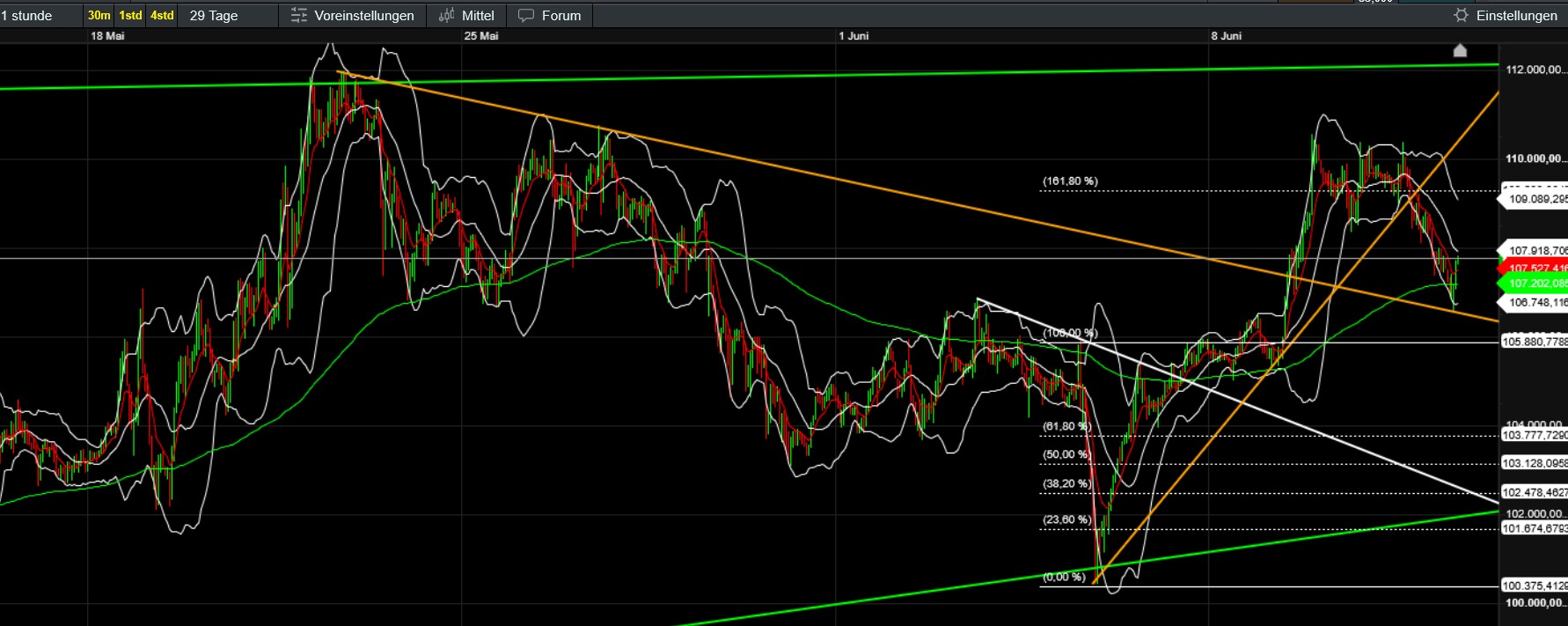The width and height of the screenshot is (1568, 626).
Task: Open the Mittel price type menu
Action: pos(478,16)
